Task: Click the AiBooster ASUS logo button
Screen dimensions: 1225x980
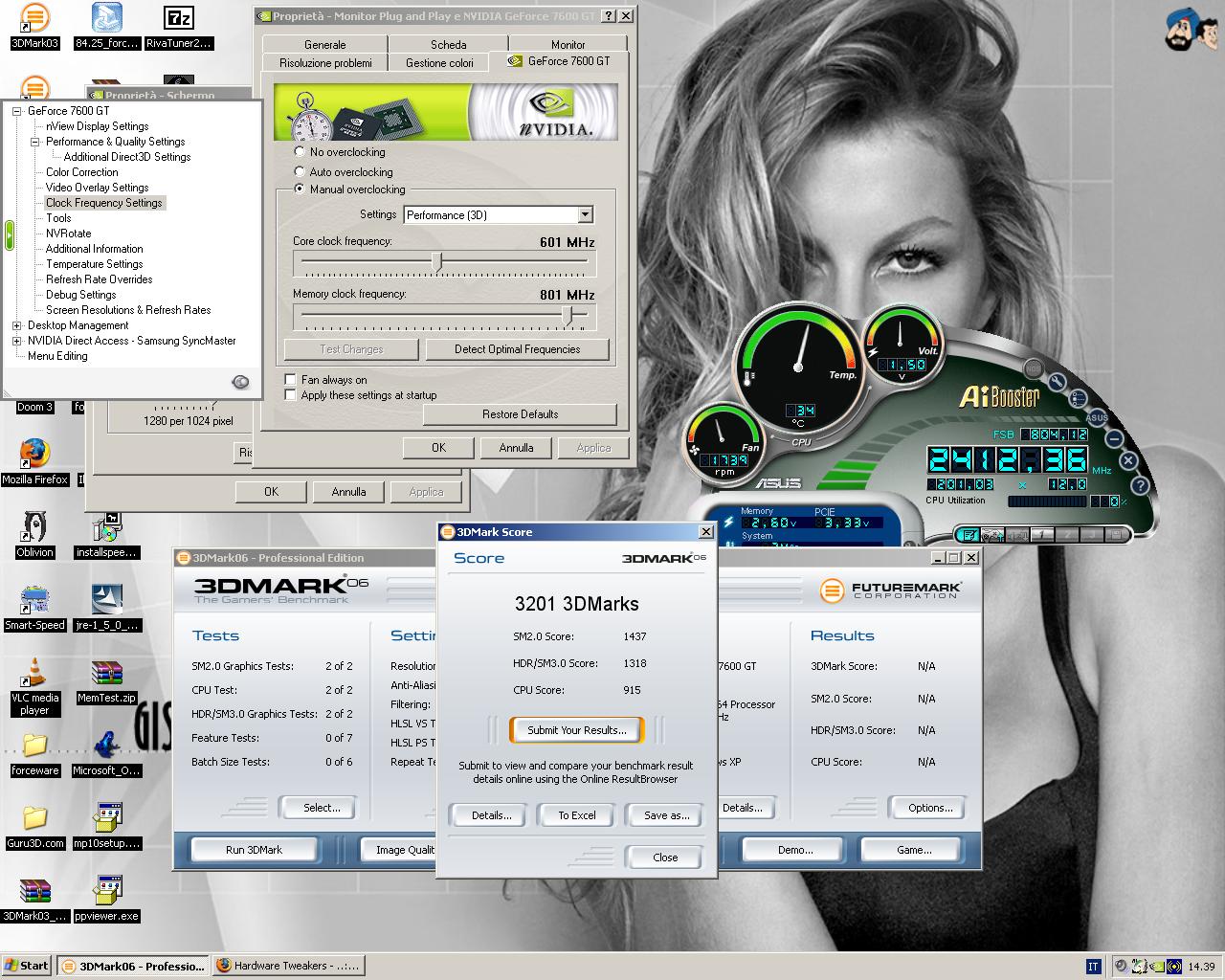Action: click(1097, 417)
